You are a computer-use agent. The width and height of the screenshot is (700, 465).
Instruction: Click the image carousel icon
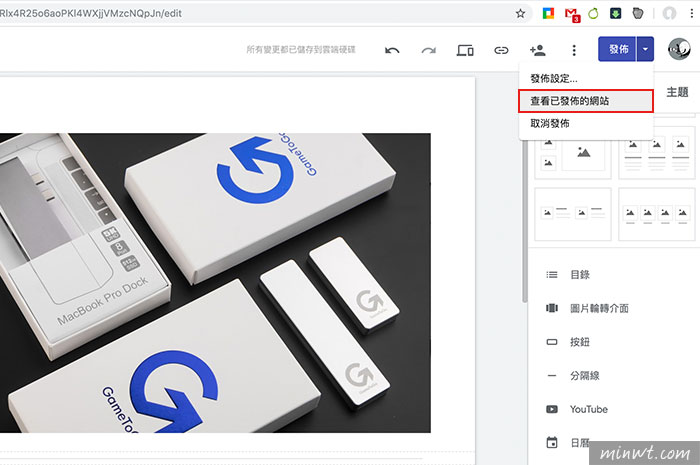click(x=552, y=308)
